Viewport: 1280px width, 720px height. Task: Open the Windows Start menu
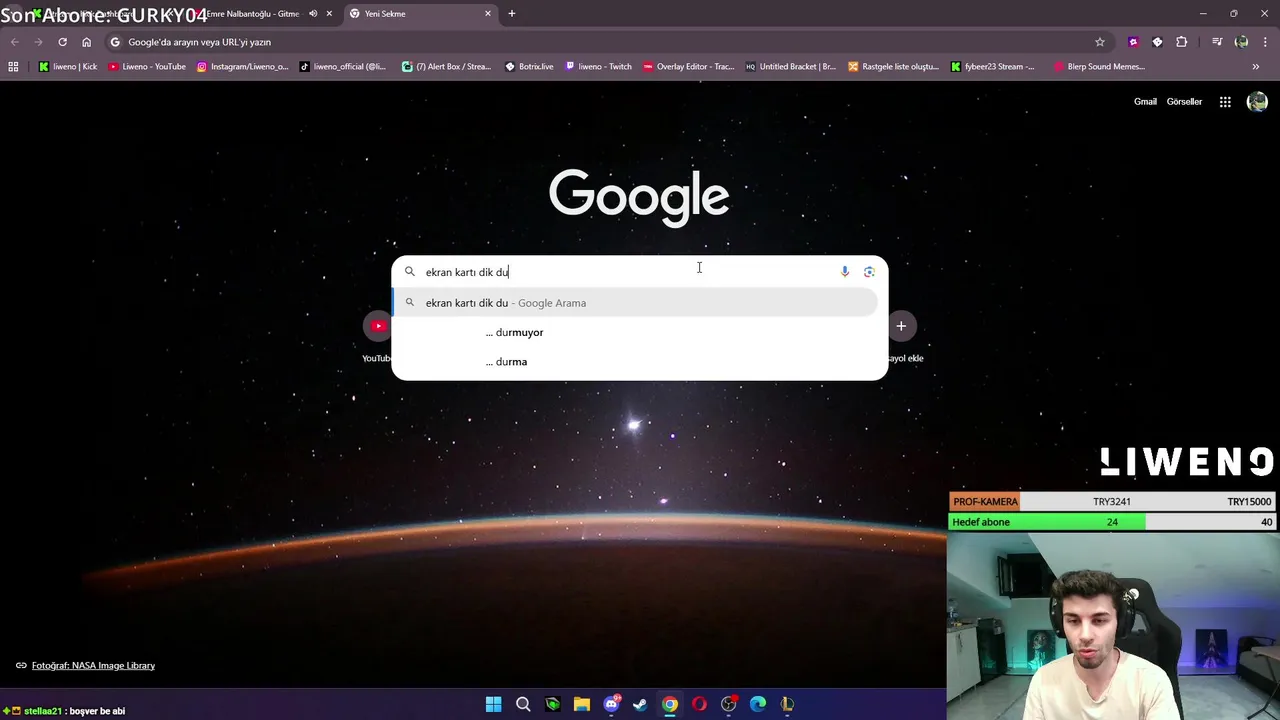pyautogui.click(x=494, y=704)
